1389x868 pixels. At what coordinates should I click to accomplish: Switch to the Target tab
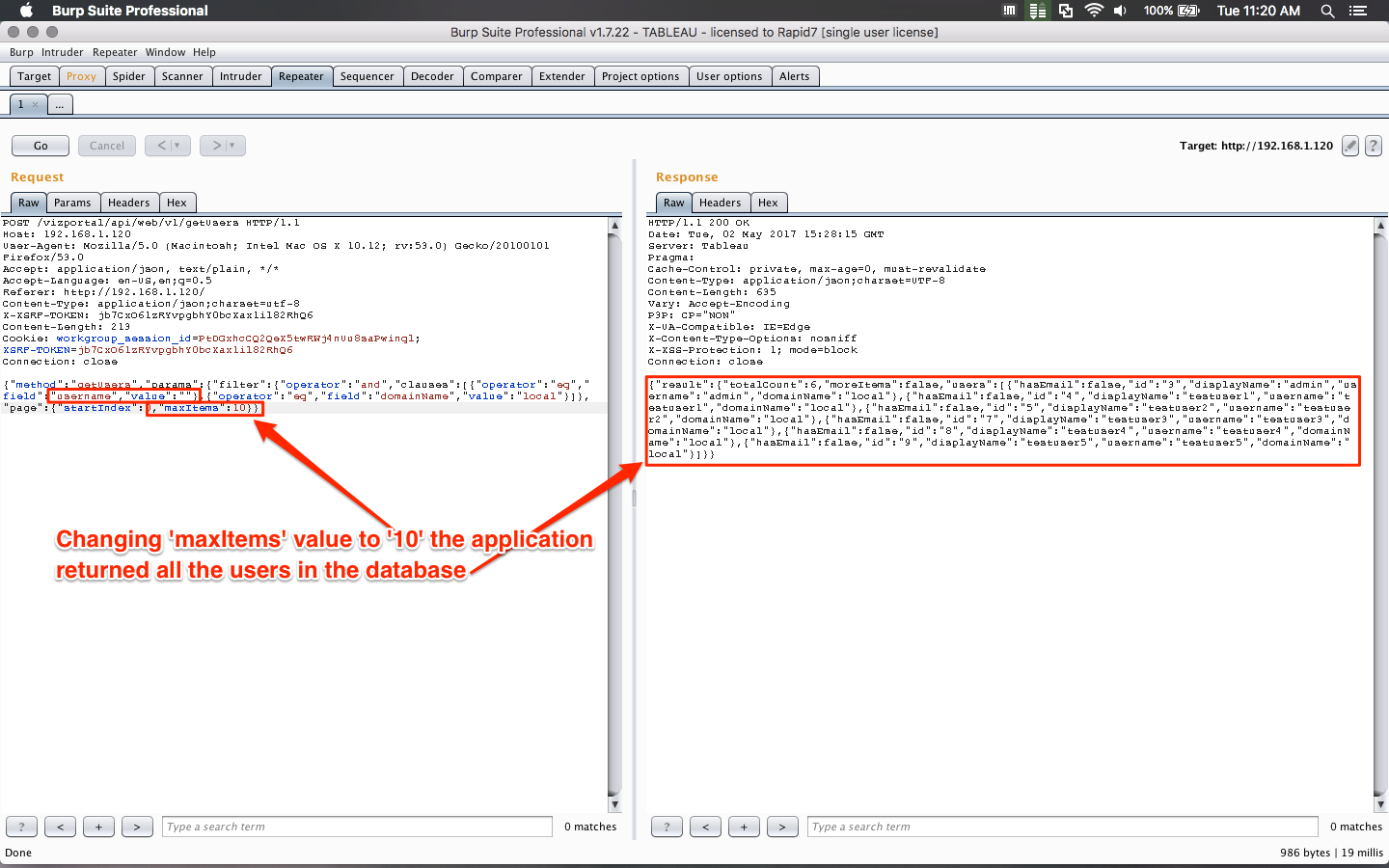pos(34,76)
